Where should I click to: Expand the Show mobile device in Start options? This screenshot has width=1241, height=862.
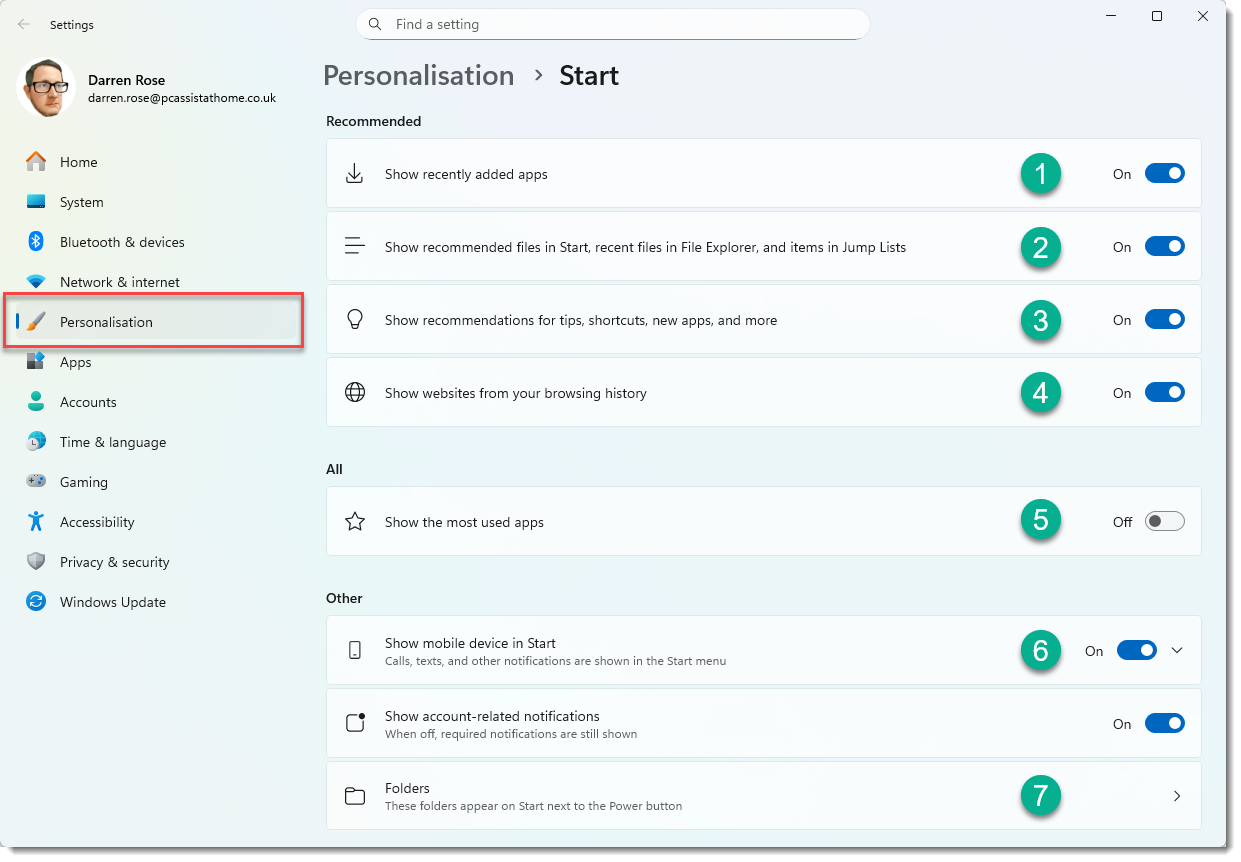click(x=1177, y=649)
